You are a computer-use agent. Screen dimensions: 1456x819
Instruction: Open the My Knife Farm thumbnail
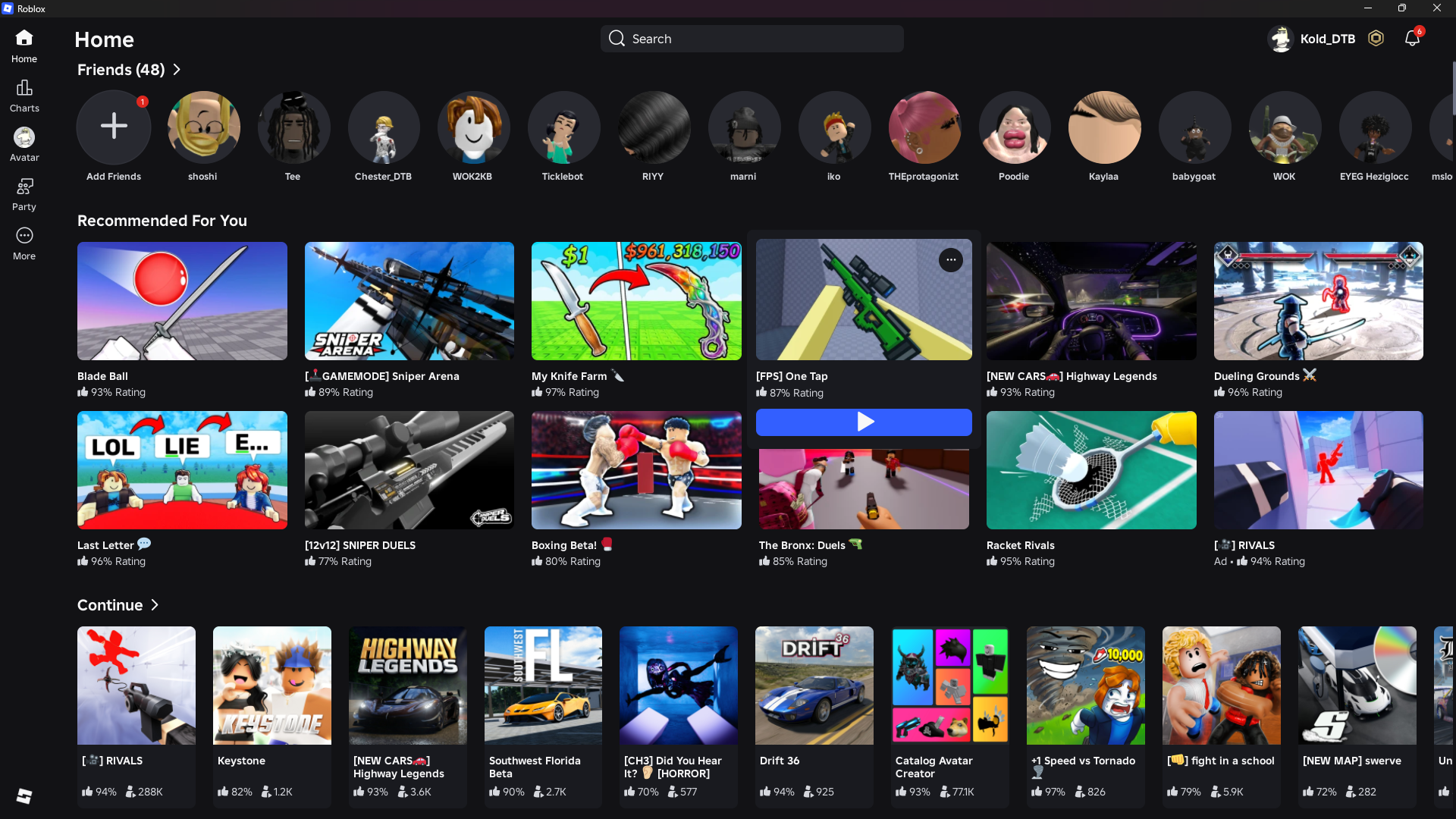click(x=636, y=301)
